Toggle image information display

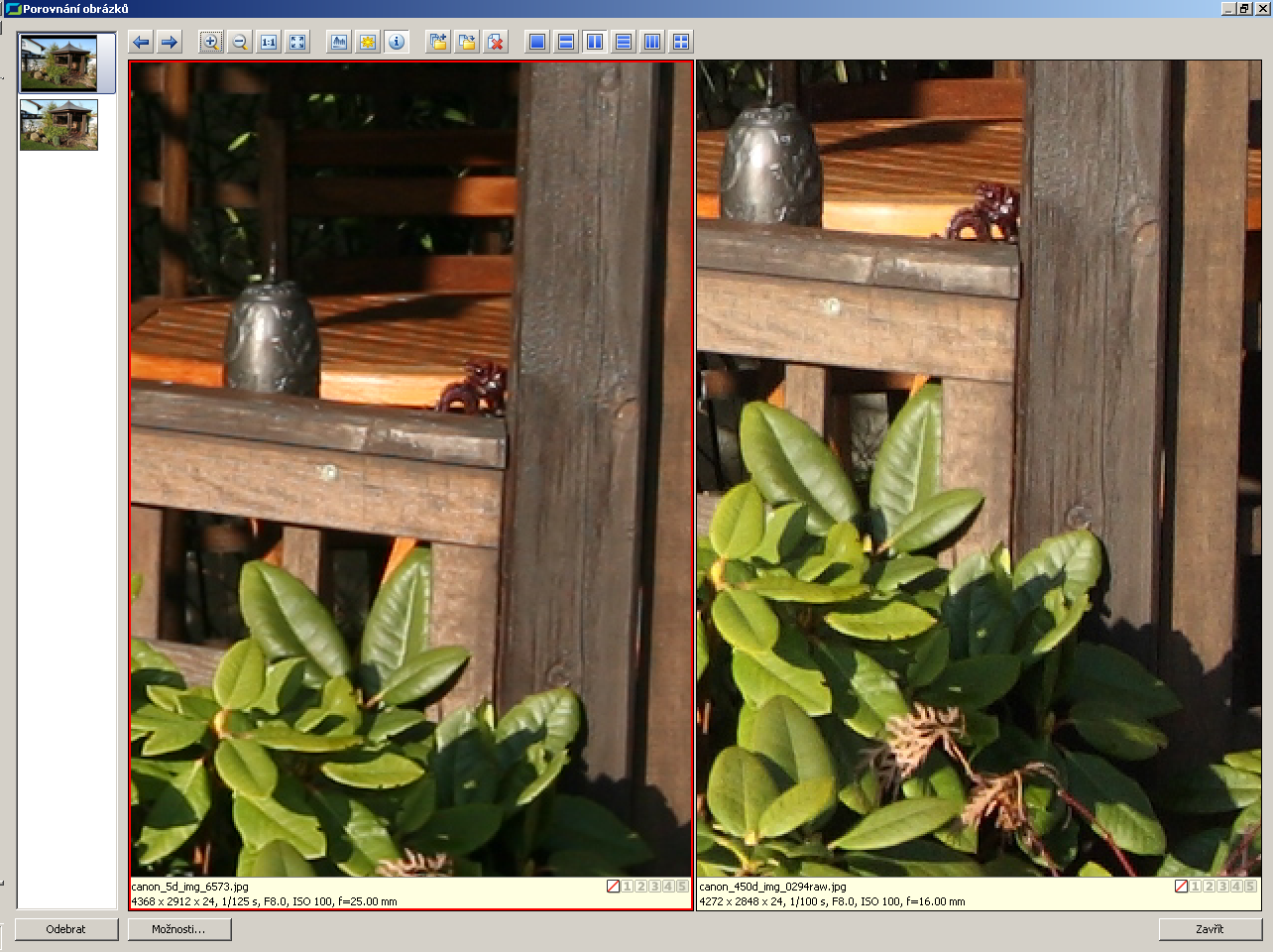(x=397, y=42)
